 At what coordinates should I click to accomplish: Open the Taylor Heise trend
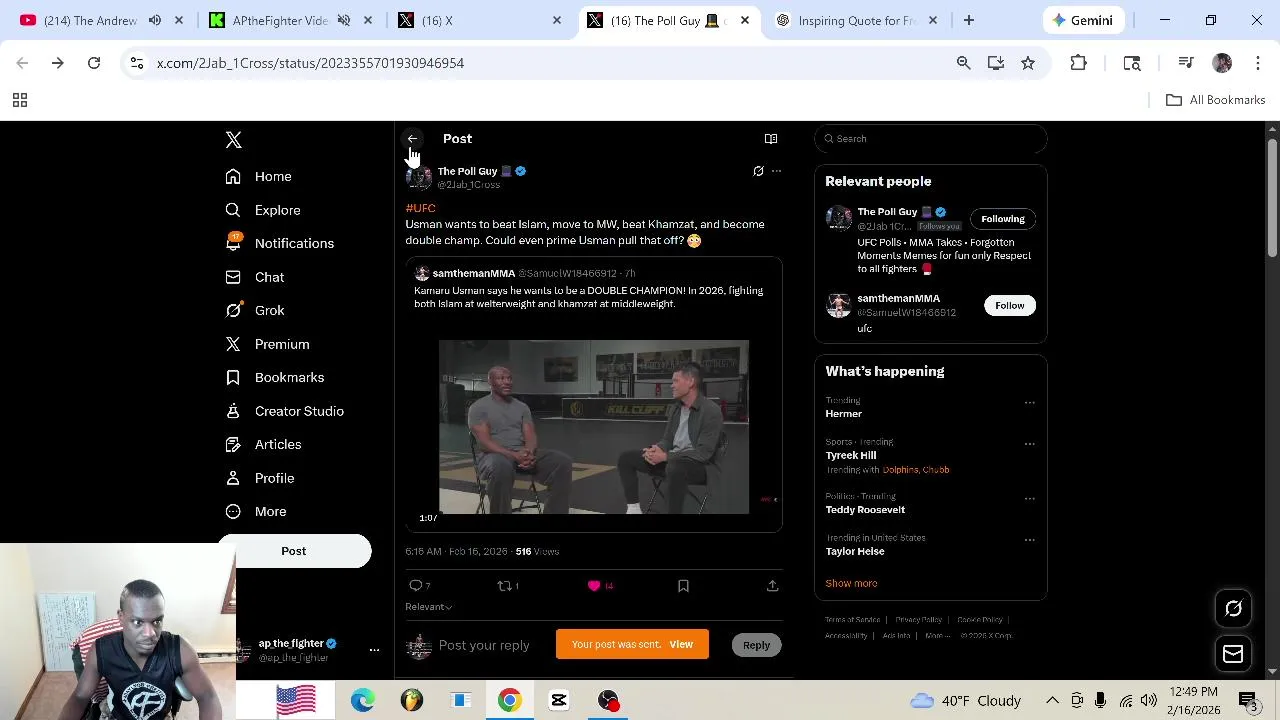pyautogui.click(x=855, y=552)
